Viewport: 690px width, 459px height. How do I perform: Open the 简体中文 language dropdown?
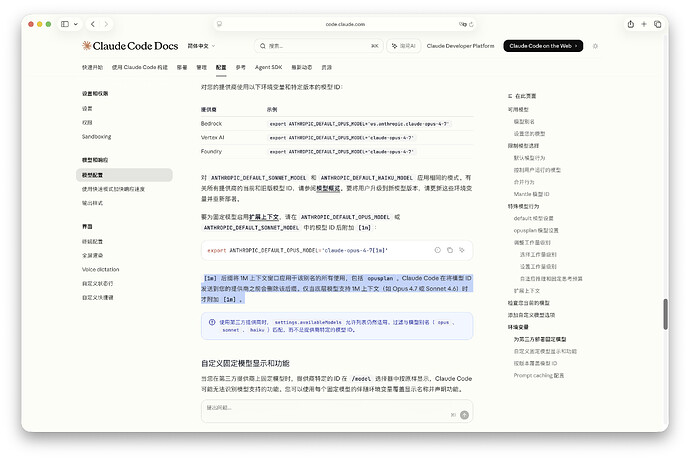pyautogui.click(x=201, y=46)
